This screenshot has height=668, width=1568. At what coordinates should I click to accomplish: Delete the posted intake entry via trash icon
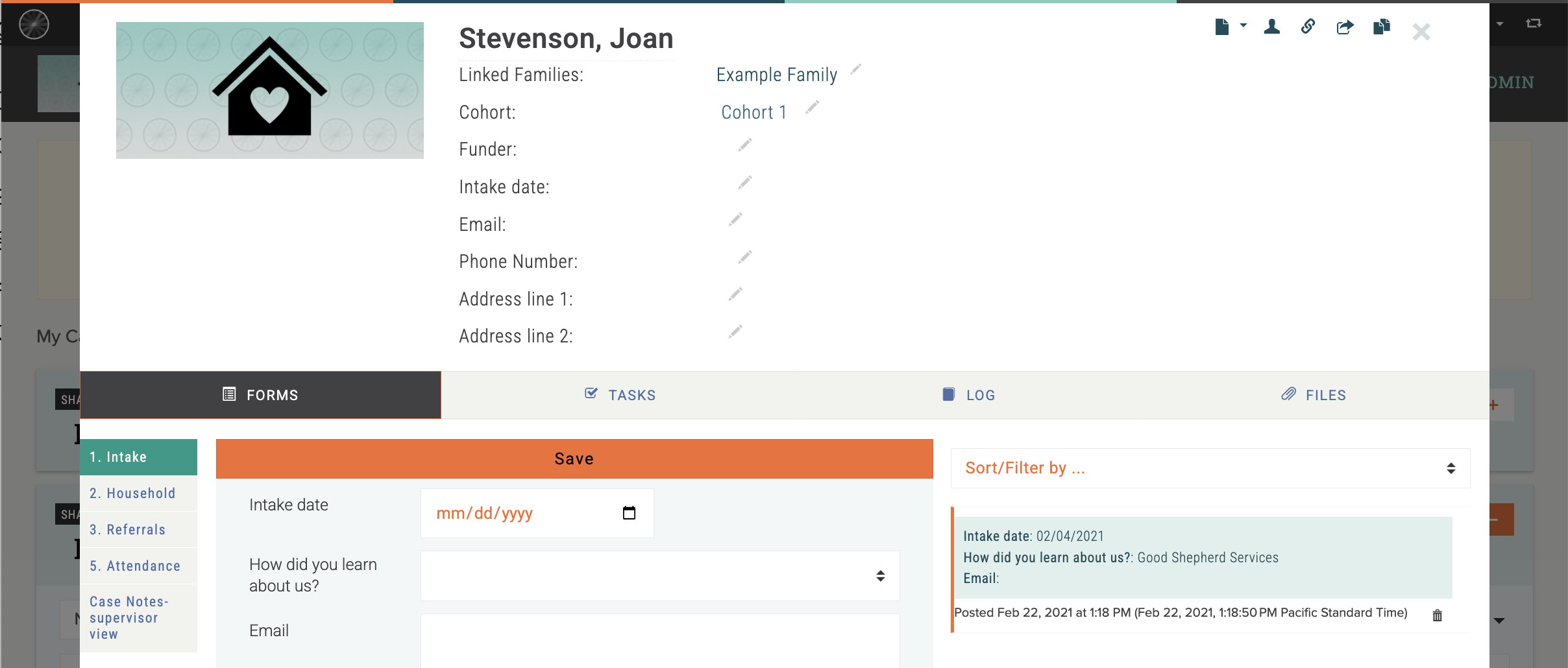[x=1436, y=615]
